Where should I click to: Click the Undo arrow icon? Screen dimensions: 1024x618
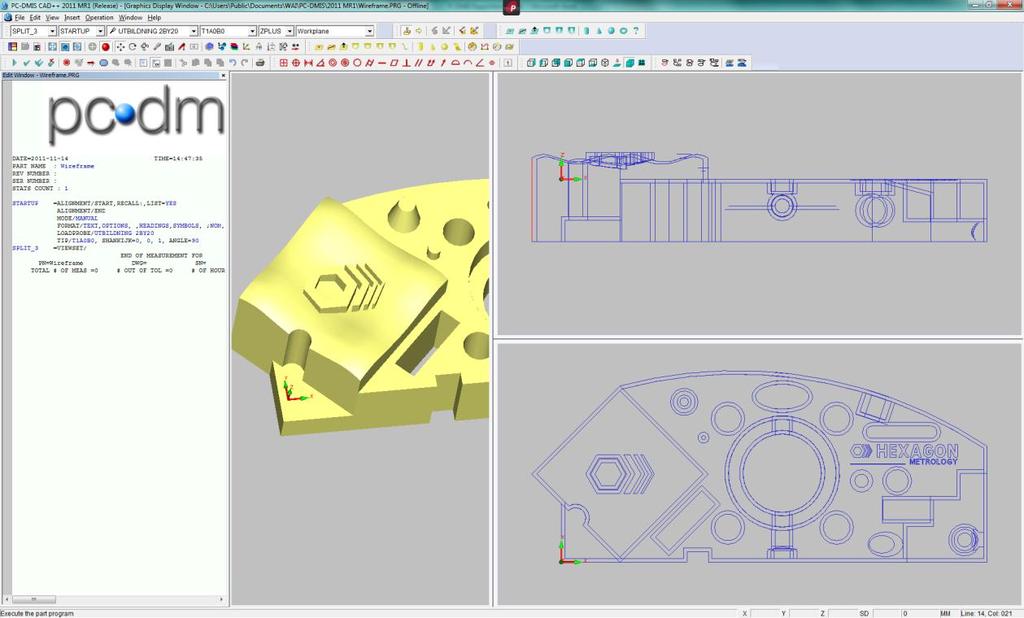[232, 63]
